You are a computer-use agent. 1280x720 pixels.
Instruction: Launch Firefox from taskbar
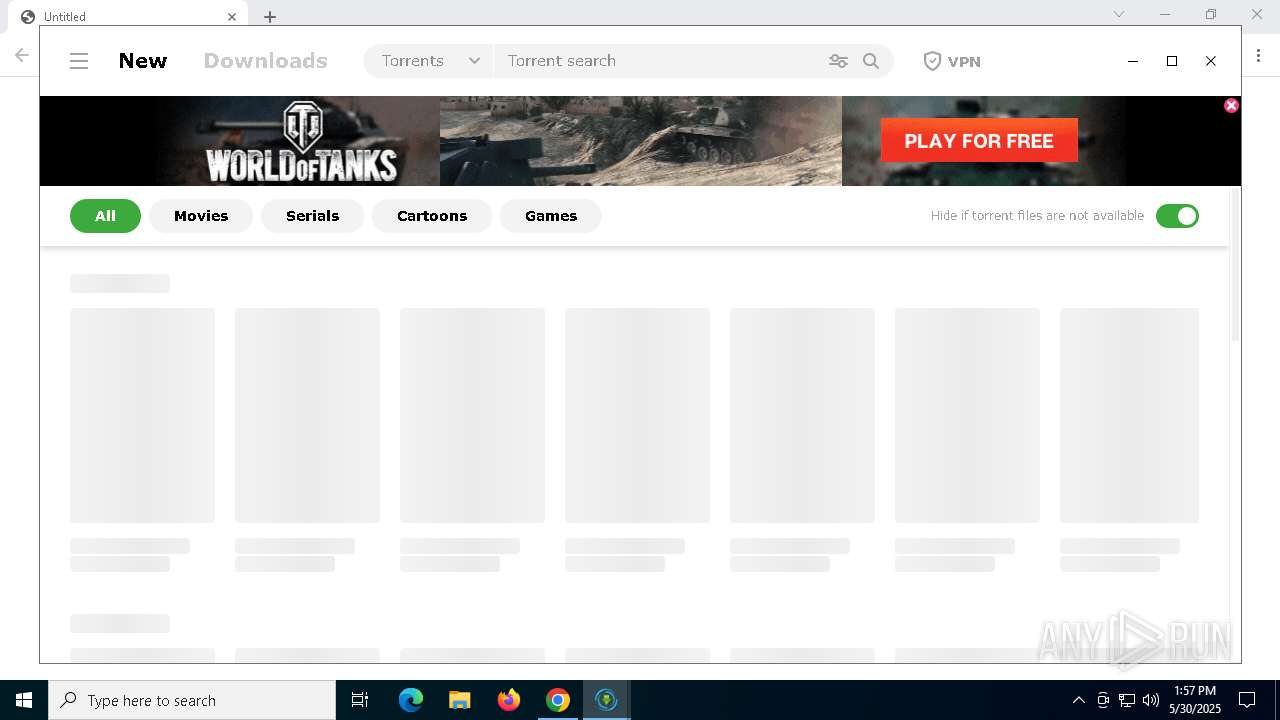pos(509,700)
